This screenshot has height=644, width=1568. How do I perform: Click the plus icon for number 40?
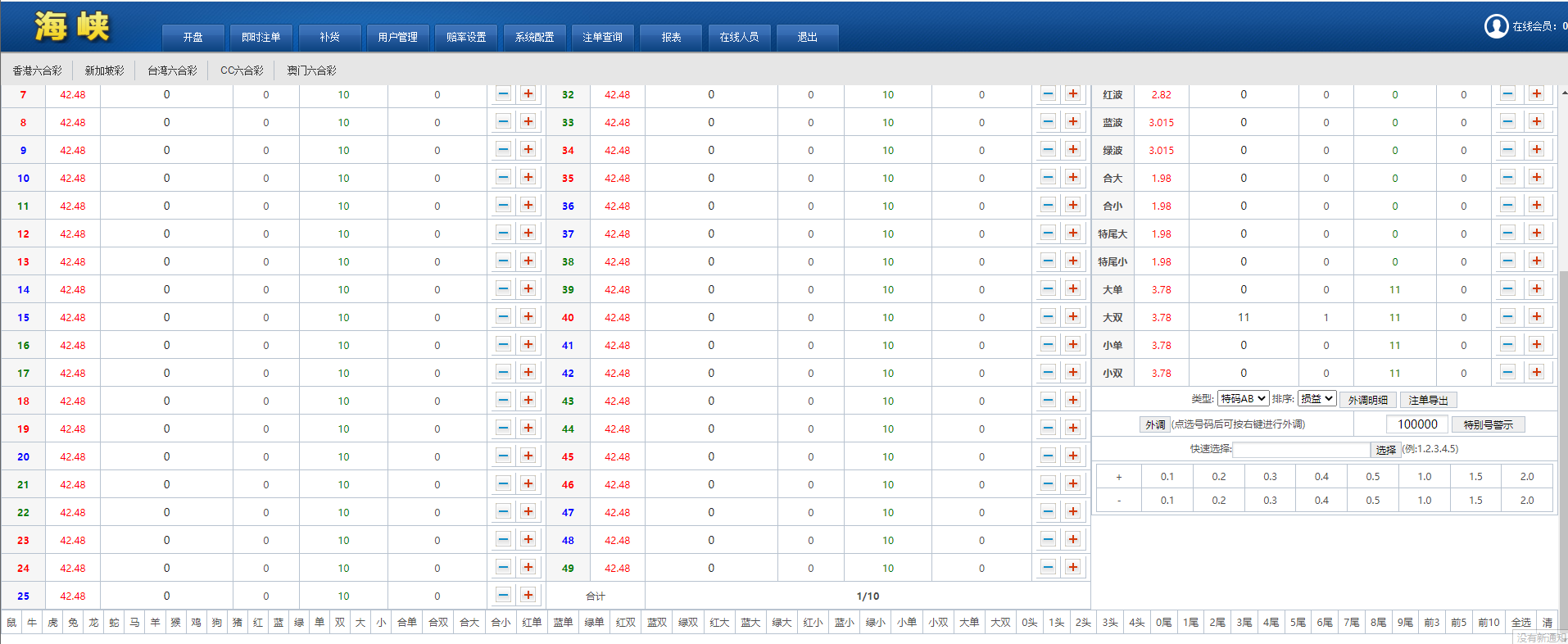click(1072, 317)
